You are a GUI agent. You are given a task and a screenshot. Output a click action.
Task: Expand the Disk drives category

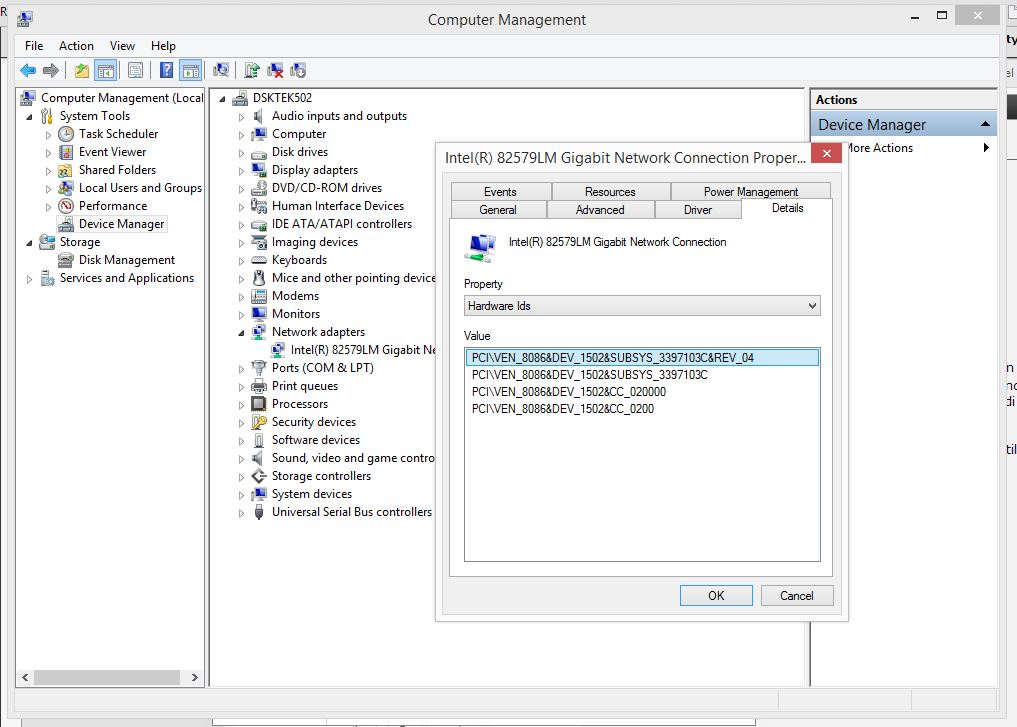pyautogui.click(x=241, y=153)
